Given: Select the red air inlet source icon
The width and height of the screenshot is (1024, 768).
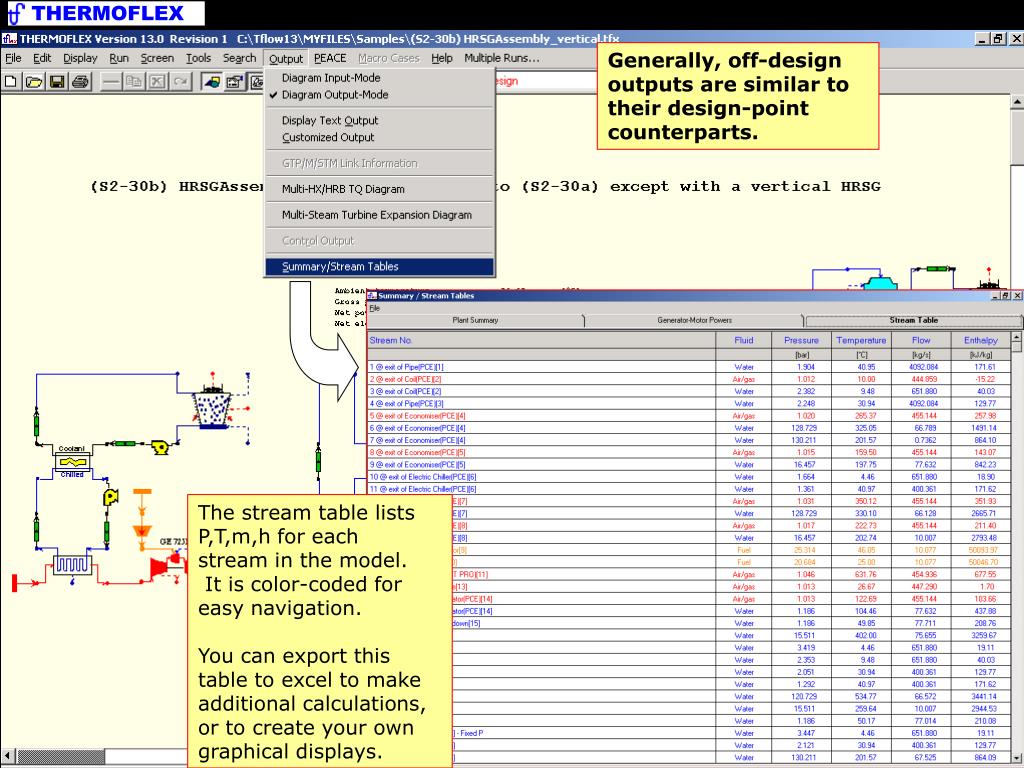Looking at the screenshot, I should 14,583.
